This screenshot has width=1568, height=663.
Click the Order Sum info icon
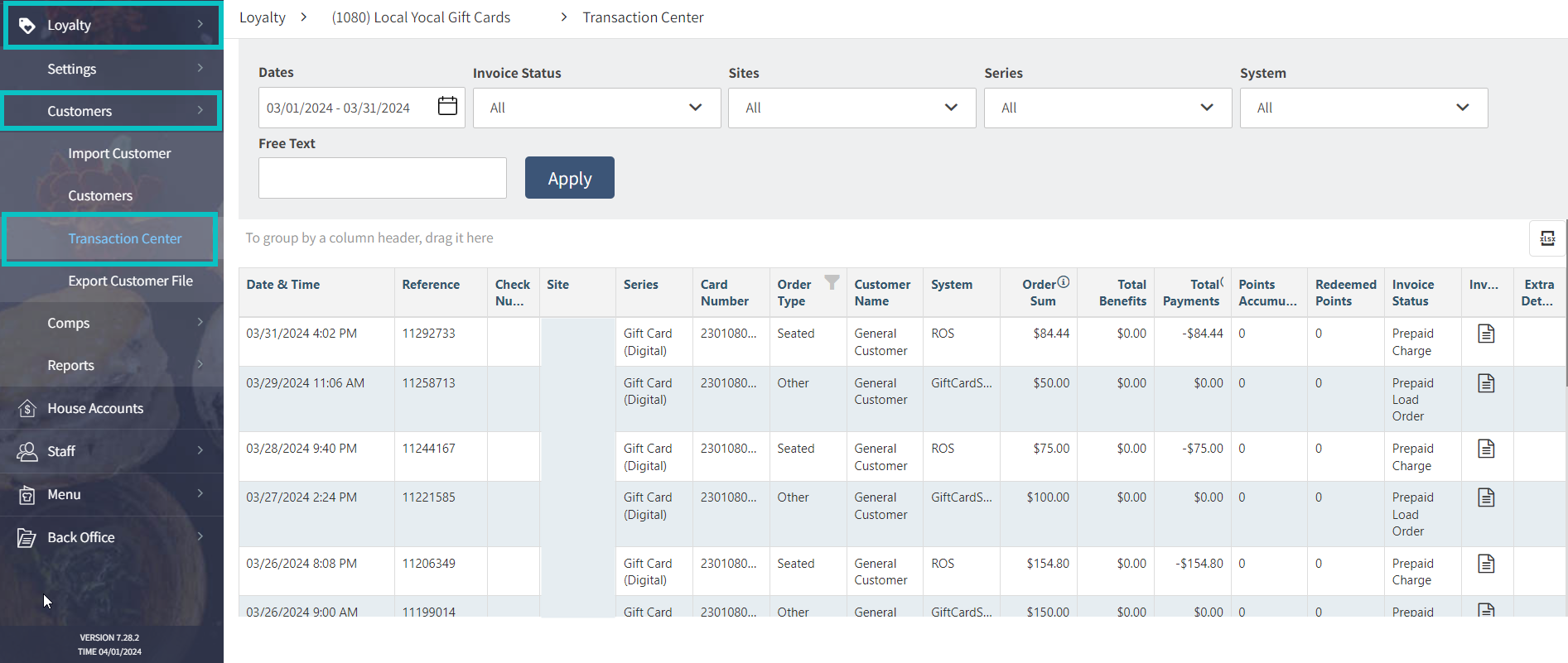pyautogui.click(x=1064, y=282)
